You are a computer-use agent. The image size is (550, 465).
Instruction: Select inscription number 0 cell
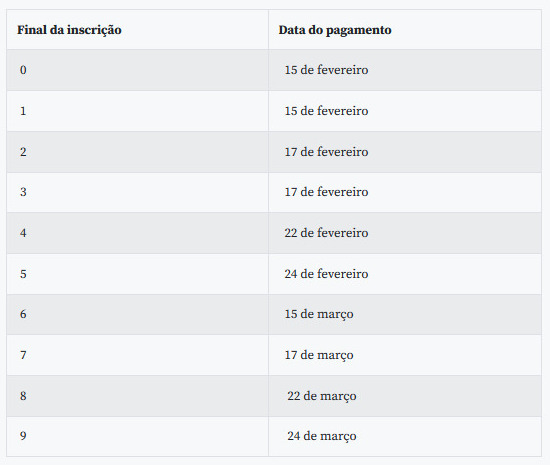coord(138,70)
